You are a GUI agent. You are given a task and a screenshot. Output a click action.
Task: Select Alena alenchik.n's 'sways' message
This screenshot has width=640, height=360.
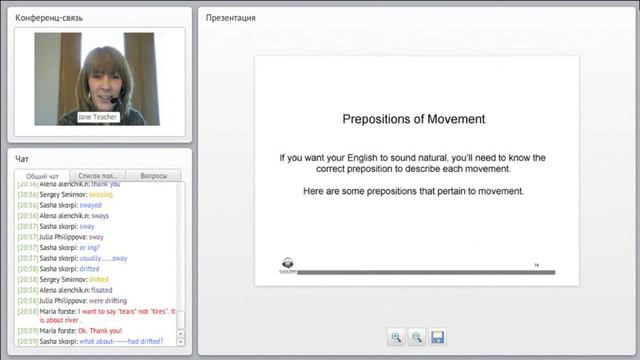point(63,216)
